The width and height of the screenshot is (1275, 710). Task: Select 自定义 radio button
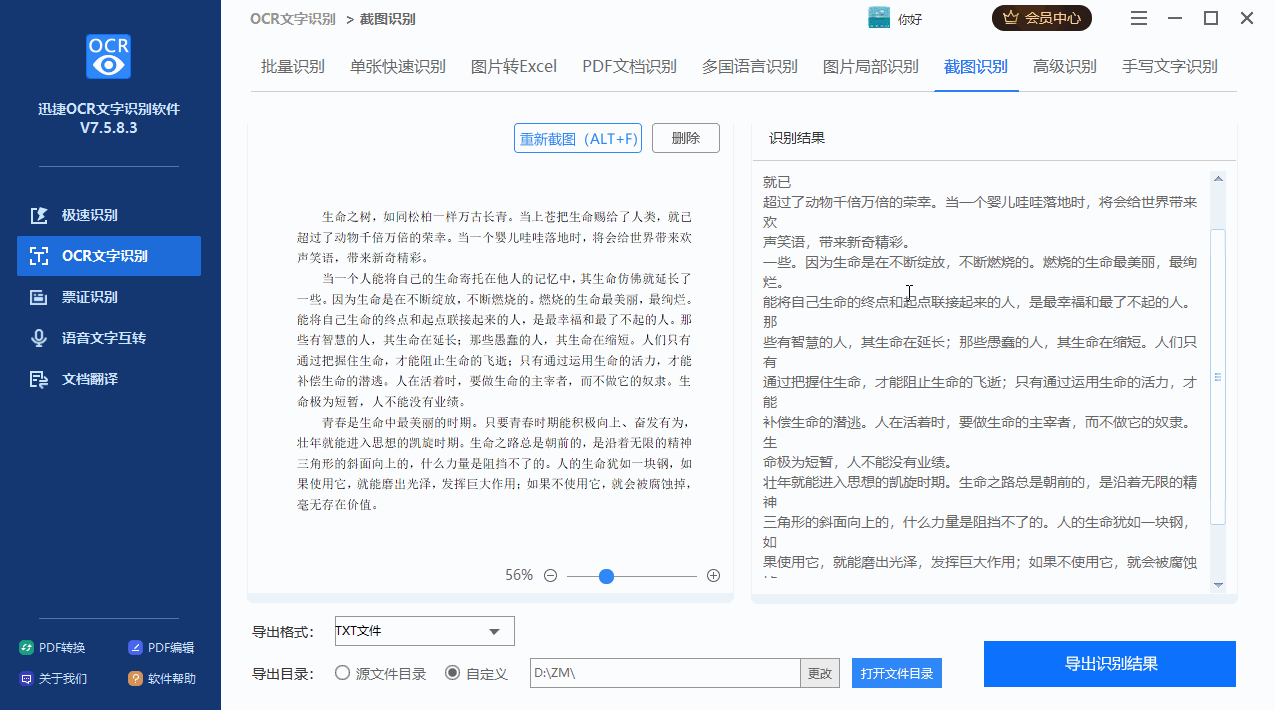(x=452, y=673)
